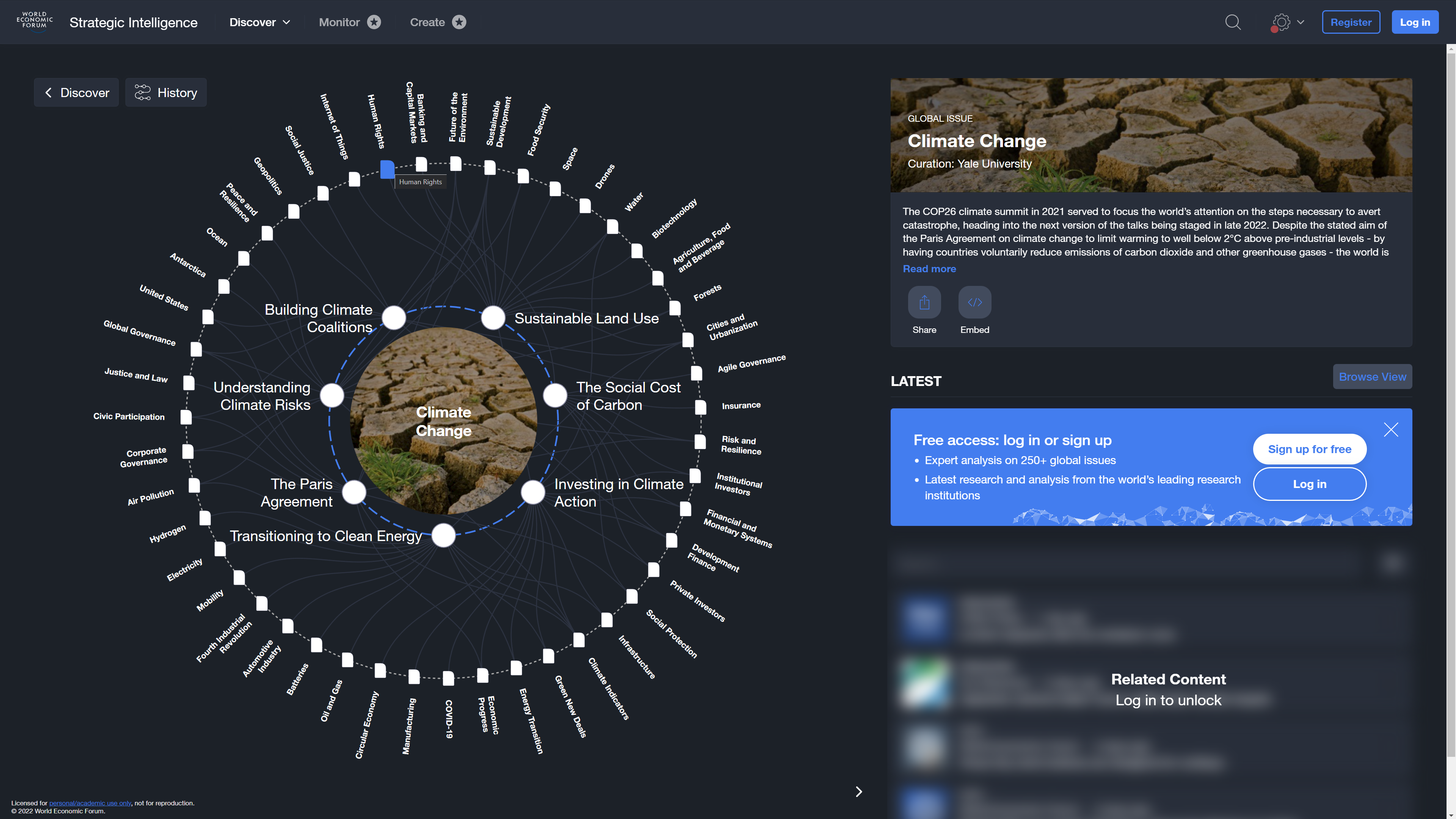Expand the settings dropdown chevron
This screenshot has height=819, width=1456.
1301,22
